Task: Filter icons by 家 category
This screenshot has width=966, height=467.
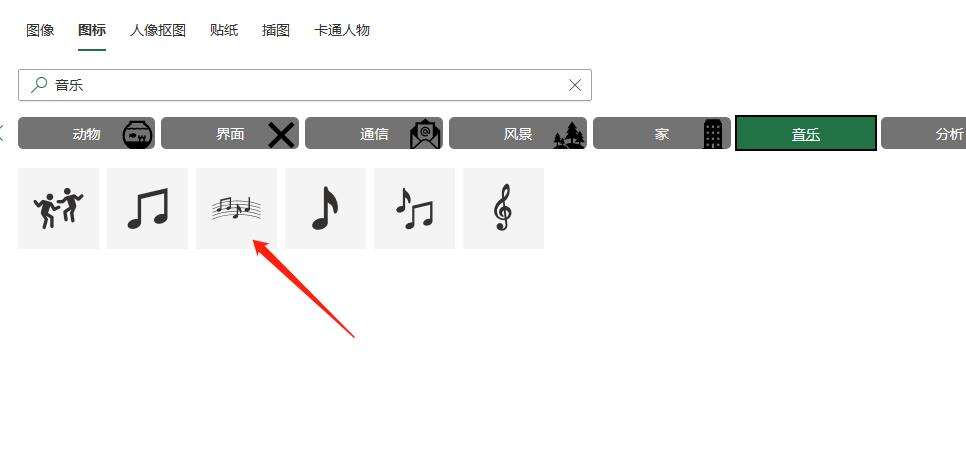Action: [x=662, y=133]
